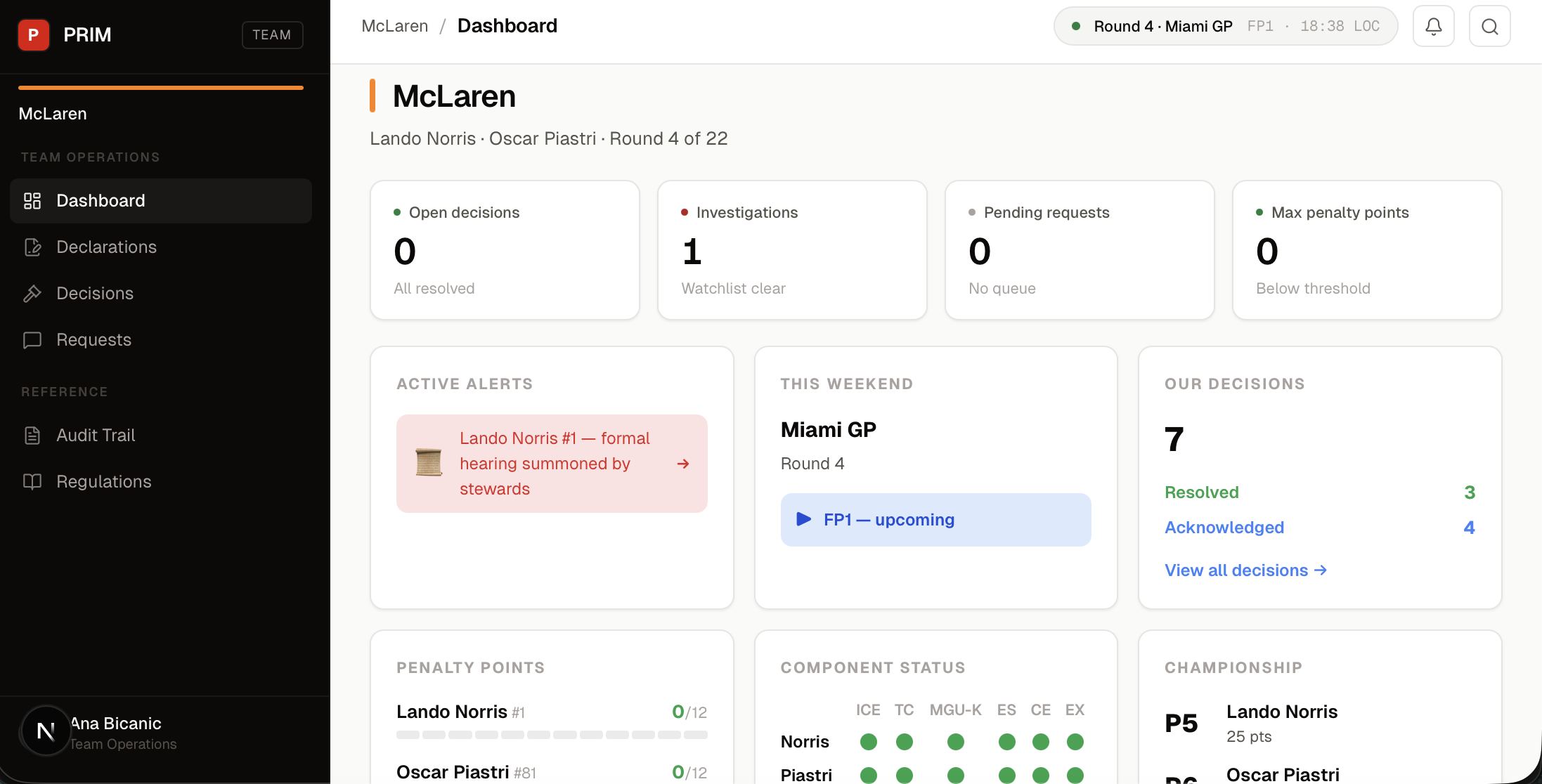The height and width of the screenshot is (784, 1542).
Task: Expand the Round 4 Miami GP session pill
Action: click(1224, 25)
